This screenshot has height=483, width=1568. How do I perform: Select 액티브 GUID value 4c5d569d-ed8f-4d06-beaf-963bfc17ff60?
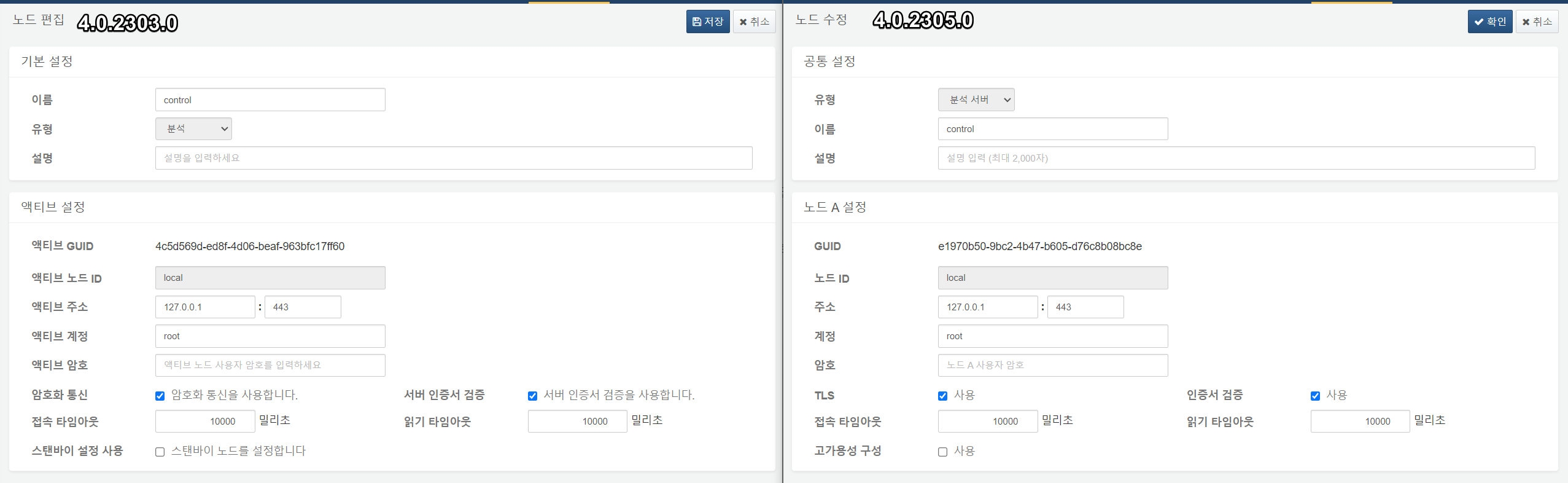(250, 246)
